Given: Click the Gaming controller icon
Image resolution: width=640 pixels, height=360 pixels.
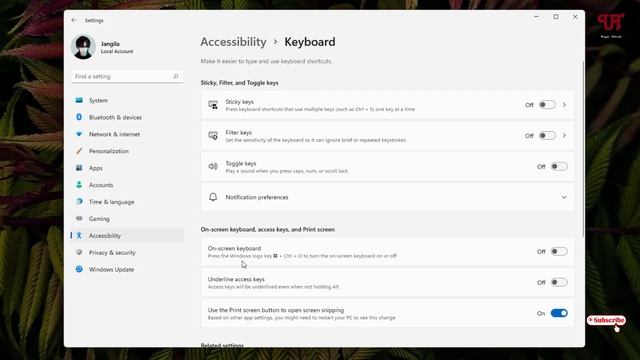Looking at the screenshot, I should coord(79,218).
